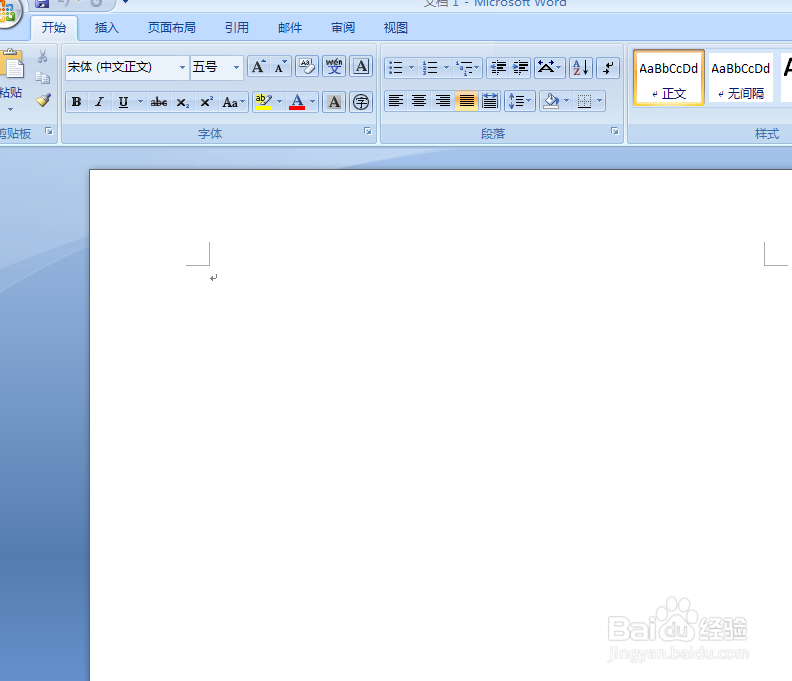
Task: Grow font size with large A button
Action: (258, 67)
